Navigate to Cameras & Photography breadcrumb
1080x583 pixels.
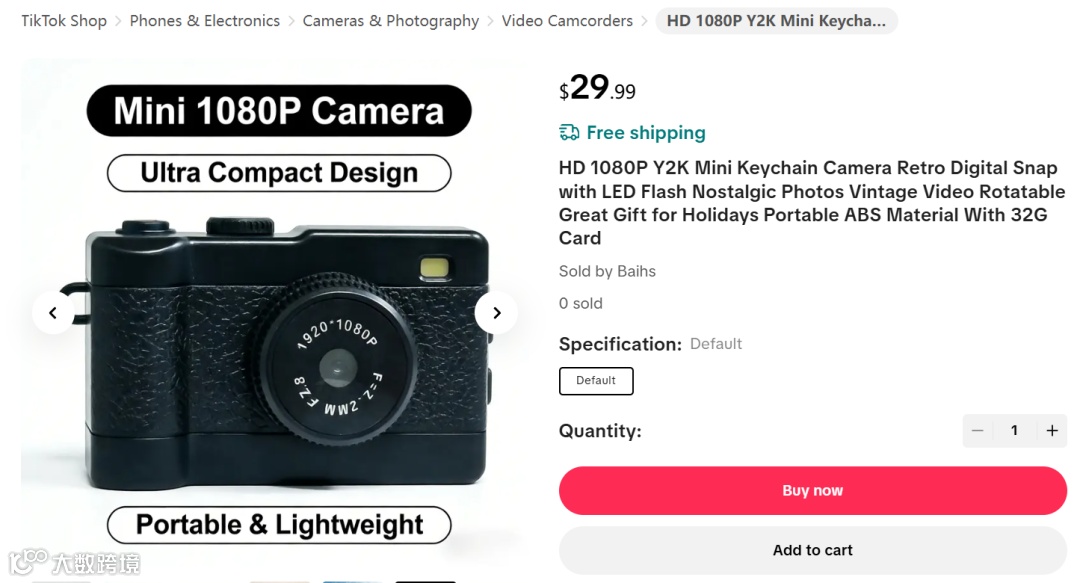click(391, 21)
